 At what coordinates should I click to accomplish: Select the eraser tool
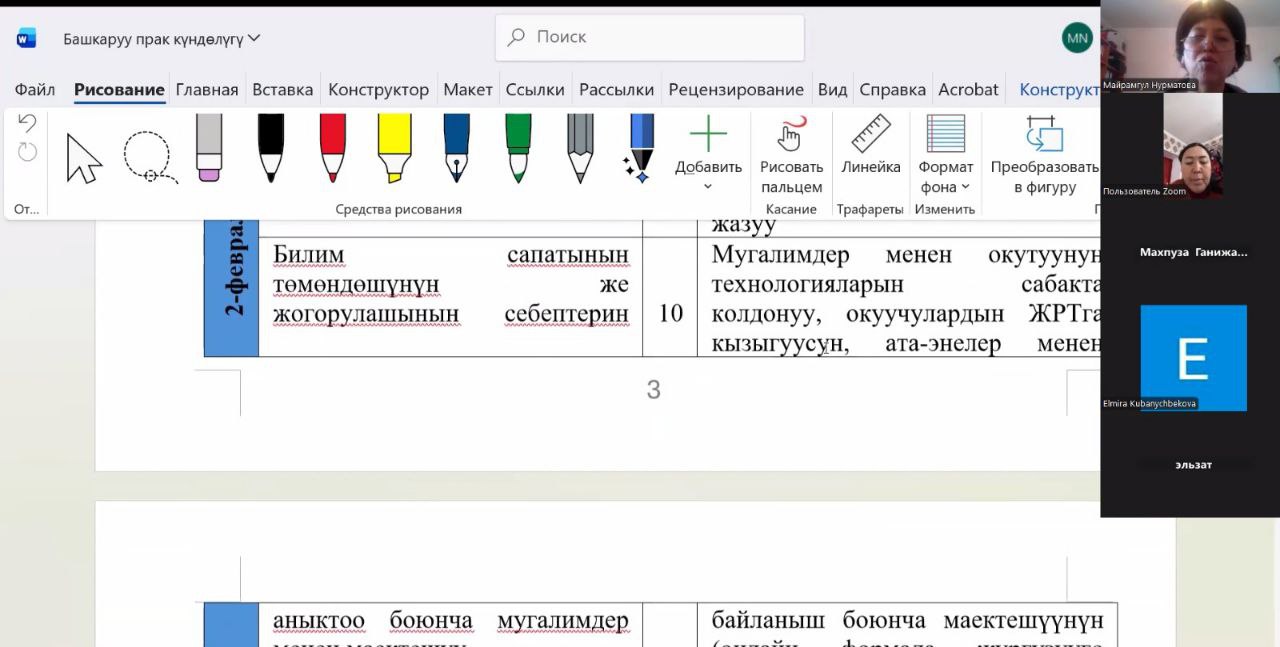(x=209, y=148)
